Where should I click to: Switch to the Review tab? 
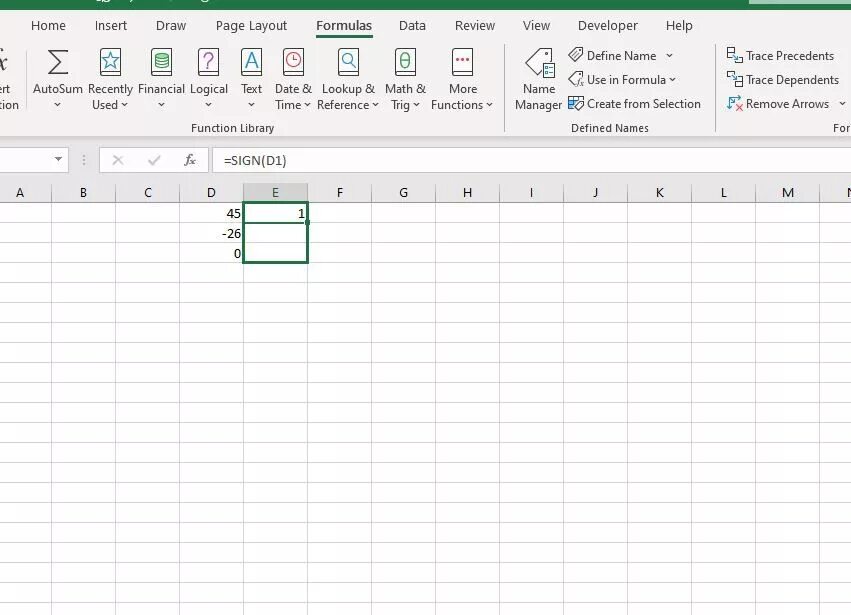tap(475, 26)
